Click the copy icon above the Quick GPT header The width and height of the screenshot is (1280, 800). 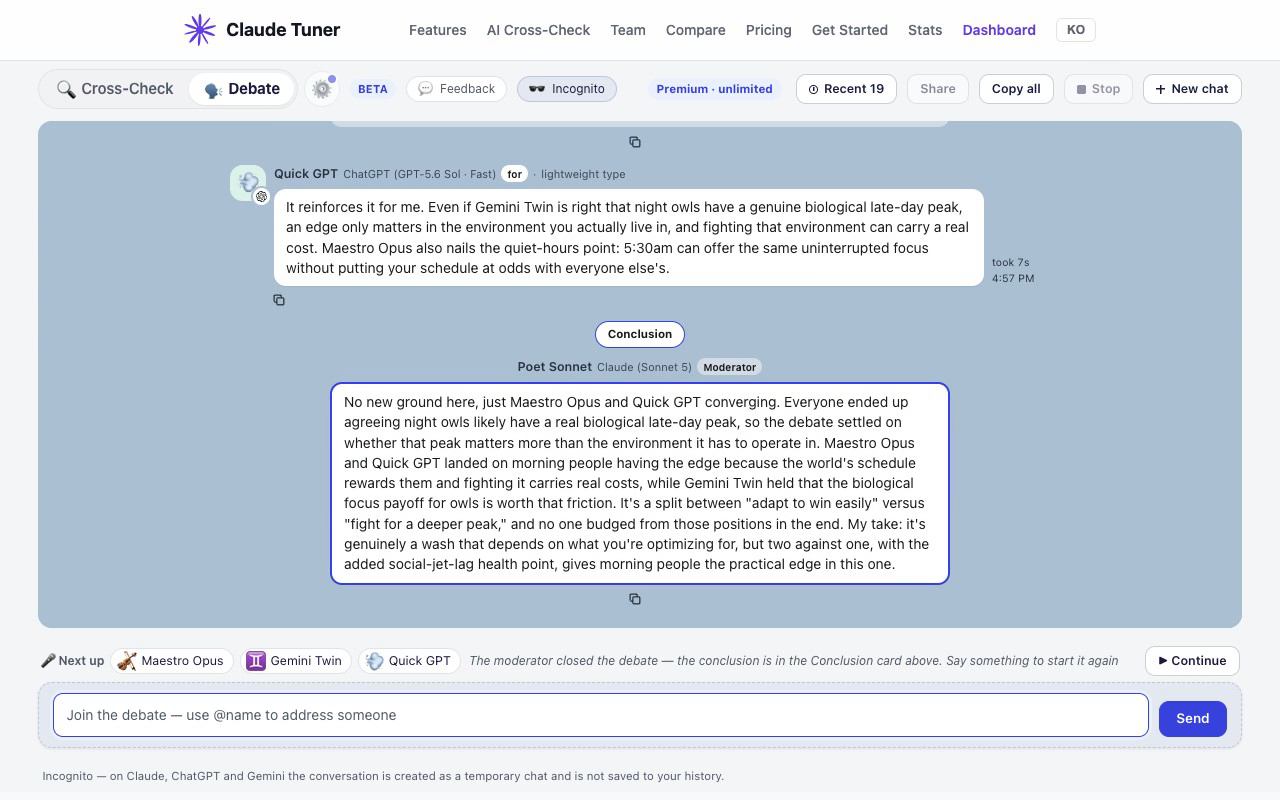coord(635,142)
